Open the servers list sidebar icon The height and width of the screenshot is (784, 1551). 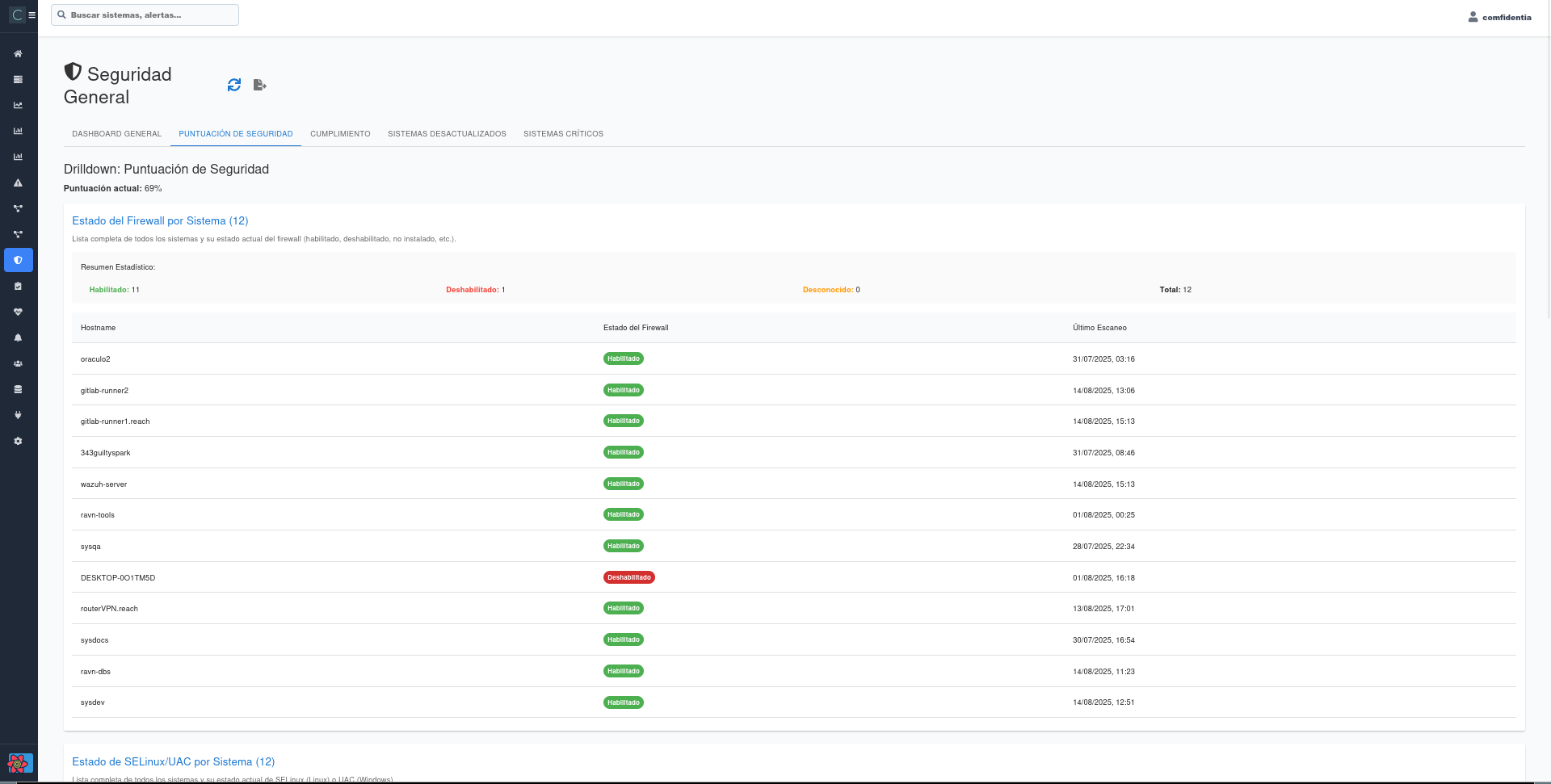[x=18, y=80]
